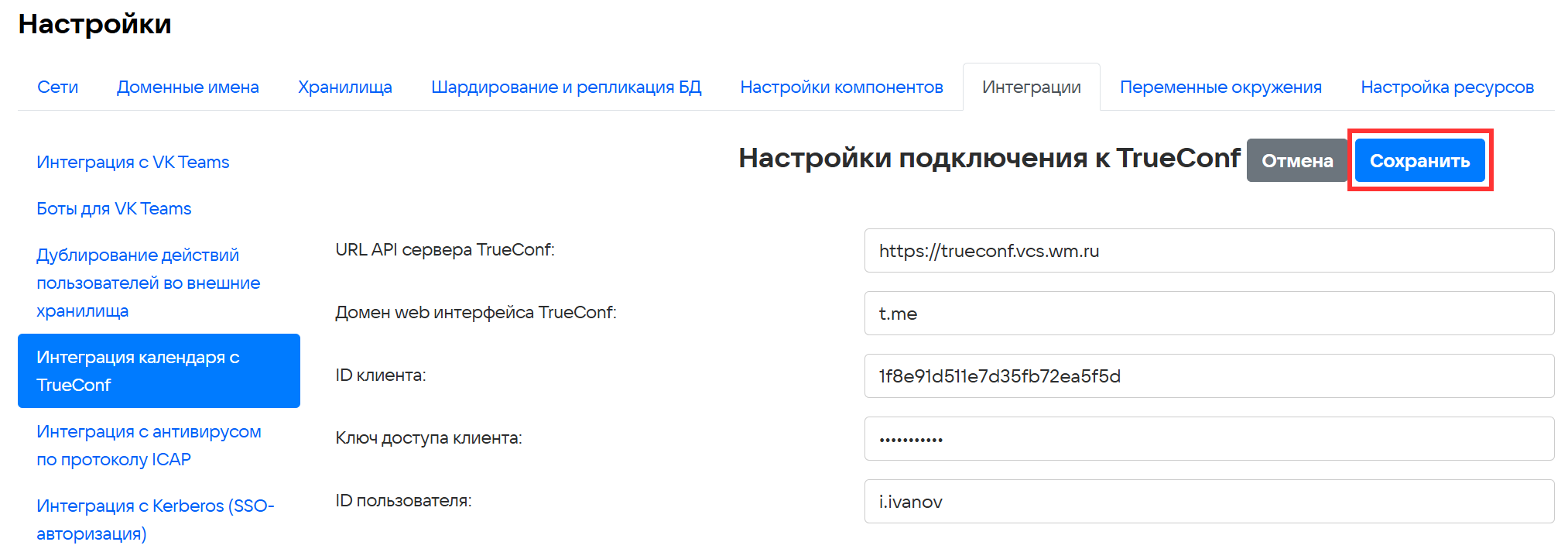This screenshot has height=559, width=1568.
Task: Select Интеграция календаря с TrueConf item
Action: click(159, 372)
